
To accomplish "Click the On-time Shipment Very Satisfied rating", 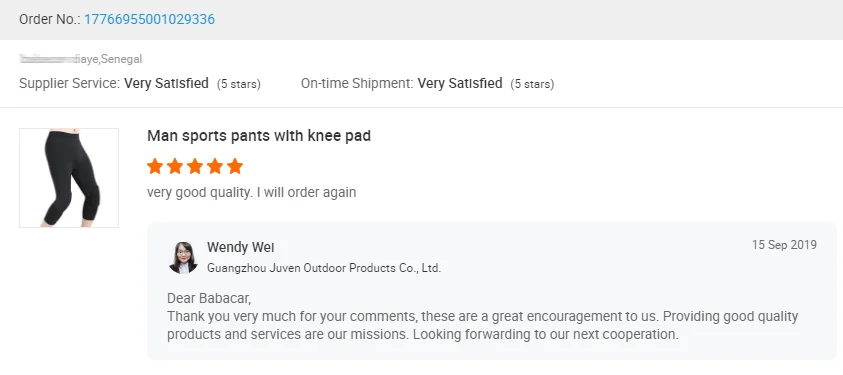I will 460,83.
